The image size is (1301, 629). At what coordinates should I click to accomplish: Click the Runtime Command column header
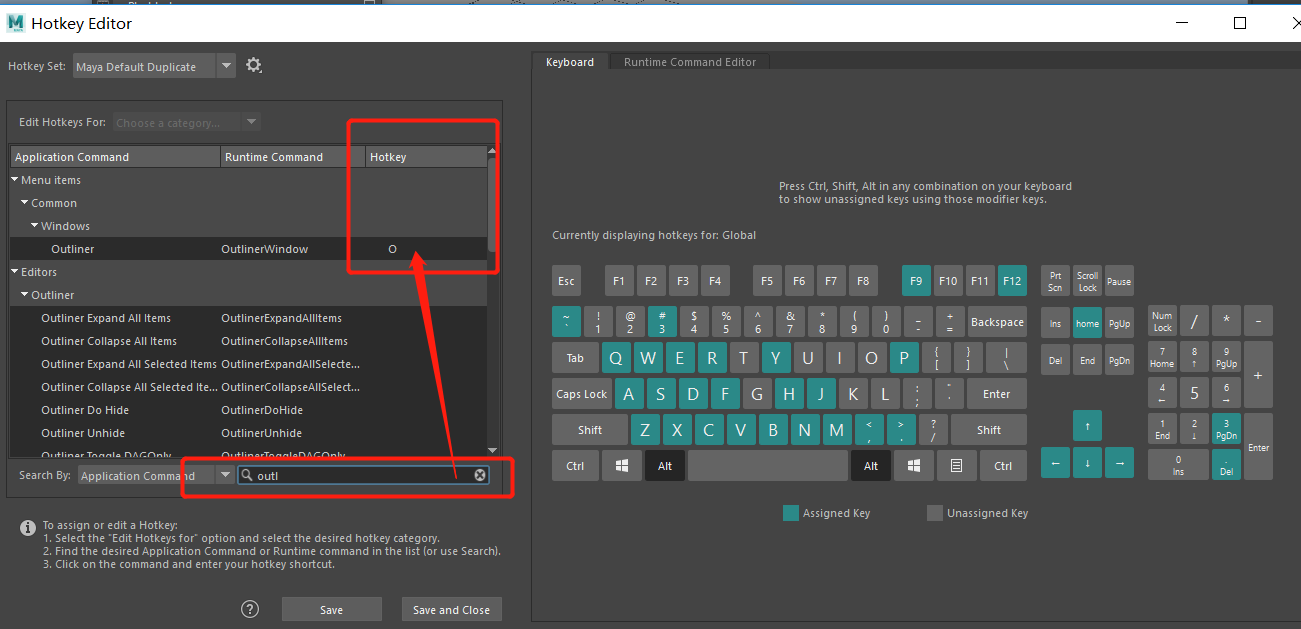(293, 157)
